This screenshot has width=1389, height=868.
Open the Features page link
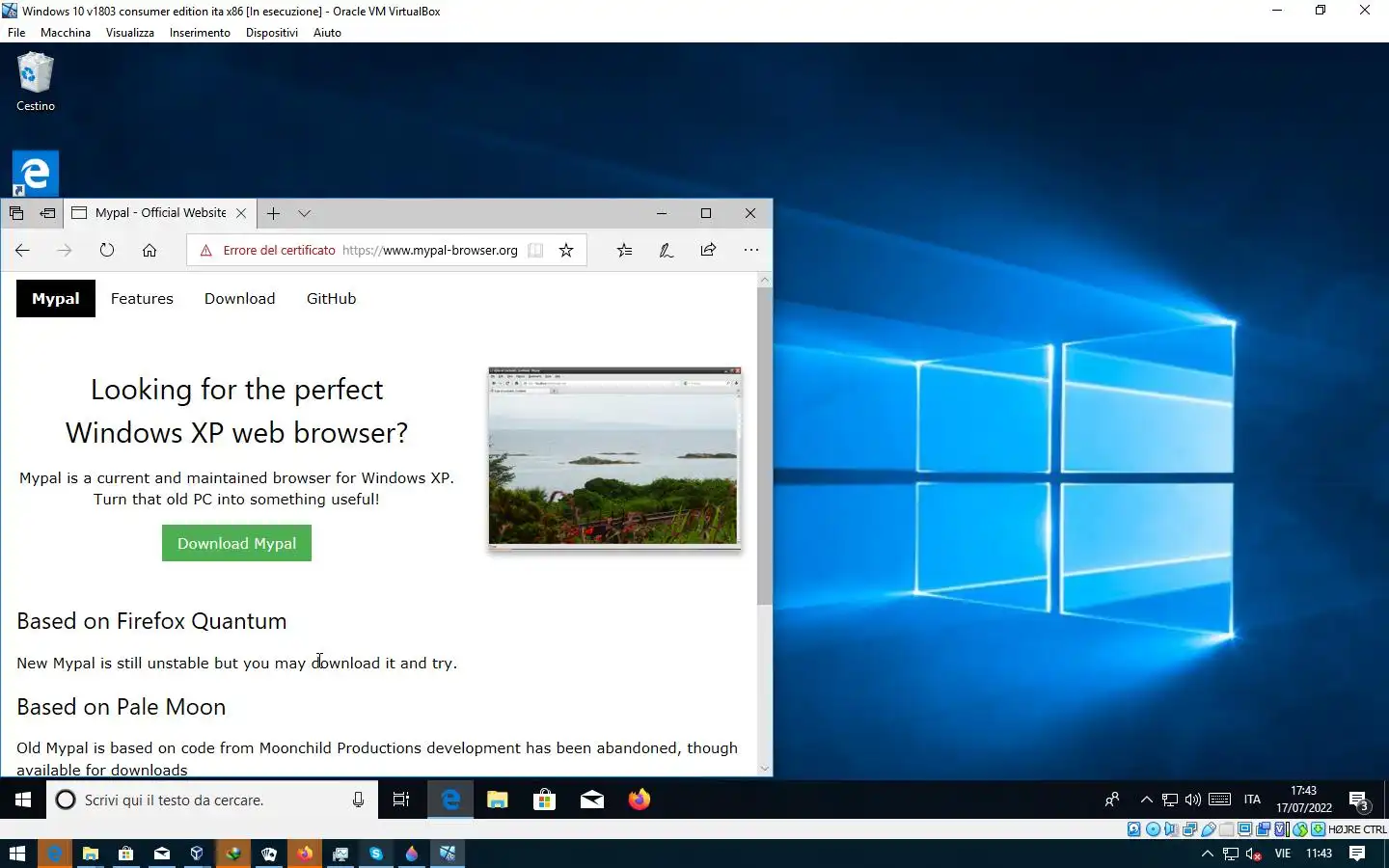coord(142,299)
